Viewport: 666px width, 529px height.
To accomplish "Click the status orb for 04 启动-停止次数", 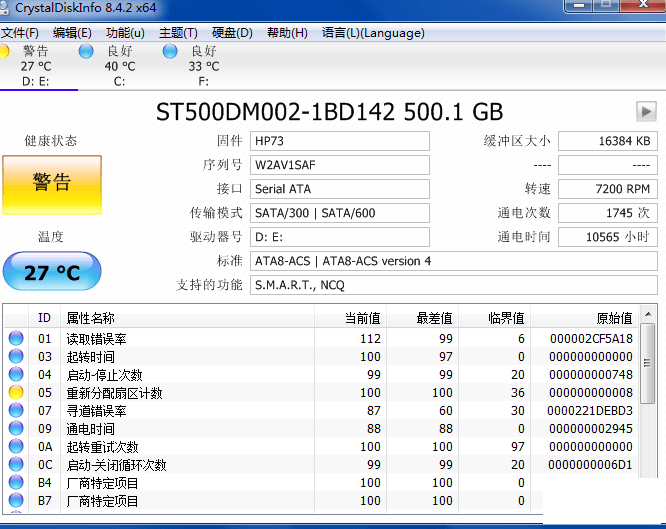I will point(16,374).
